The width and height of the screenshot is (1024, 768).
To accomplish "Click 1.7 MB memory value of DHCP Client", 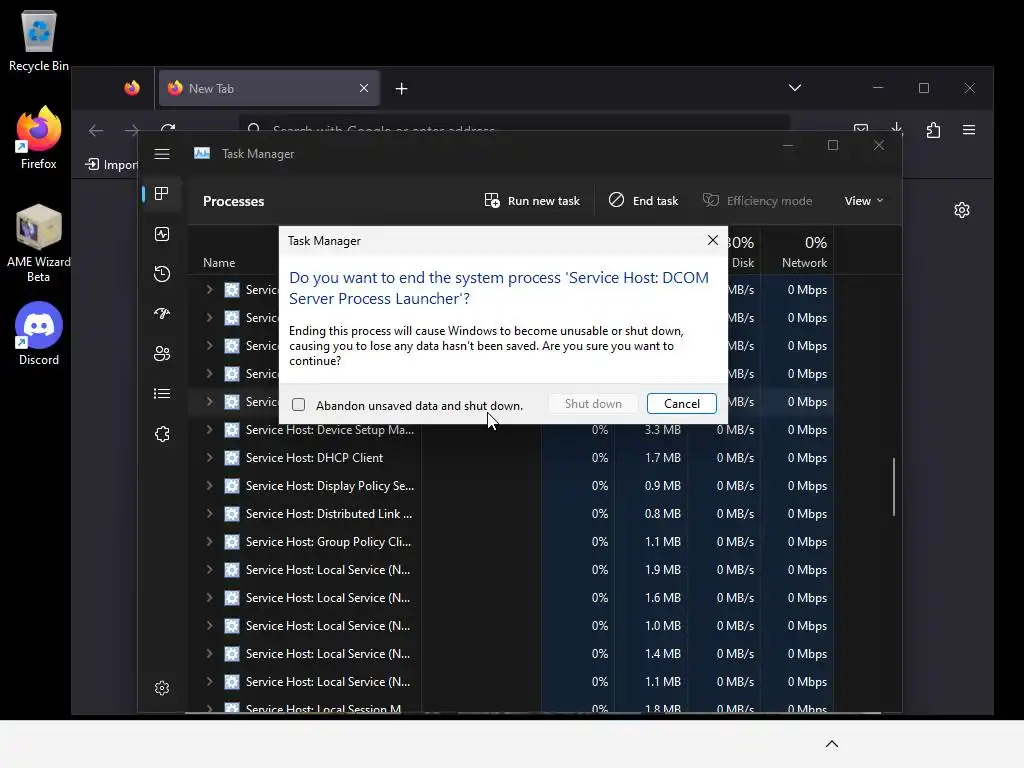I will (662, 458).
